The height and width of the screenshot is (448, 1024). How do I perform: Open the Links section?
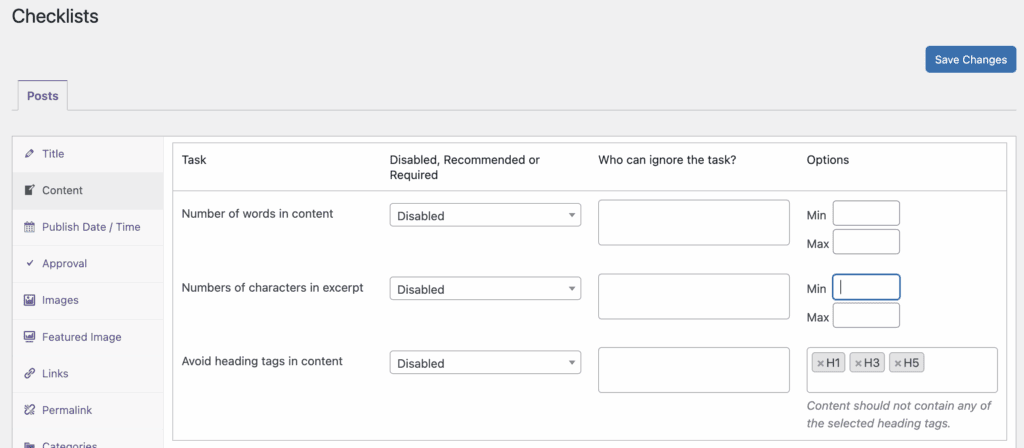pyautogui.click(x=88, y=374)
